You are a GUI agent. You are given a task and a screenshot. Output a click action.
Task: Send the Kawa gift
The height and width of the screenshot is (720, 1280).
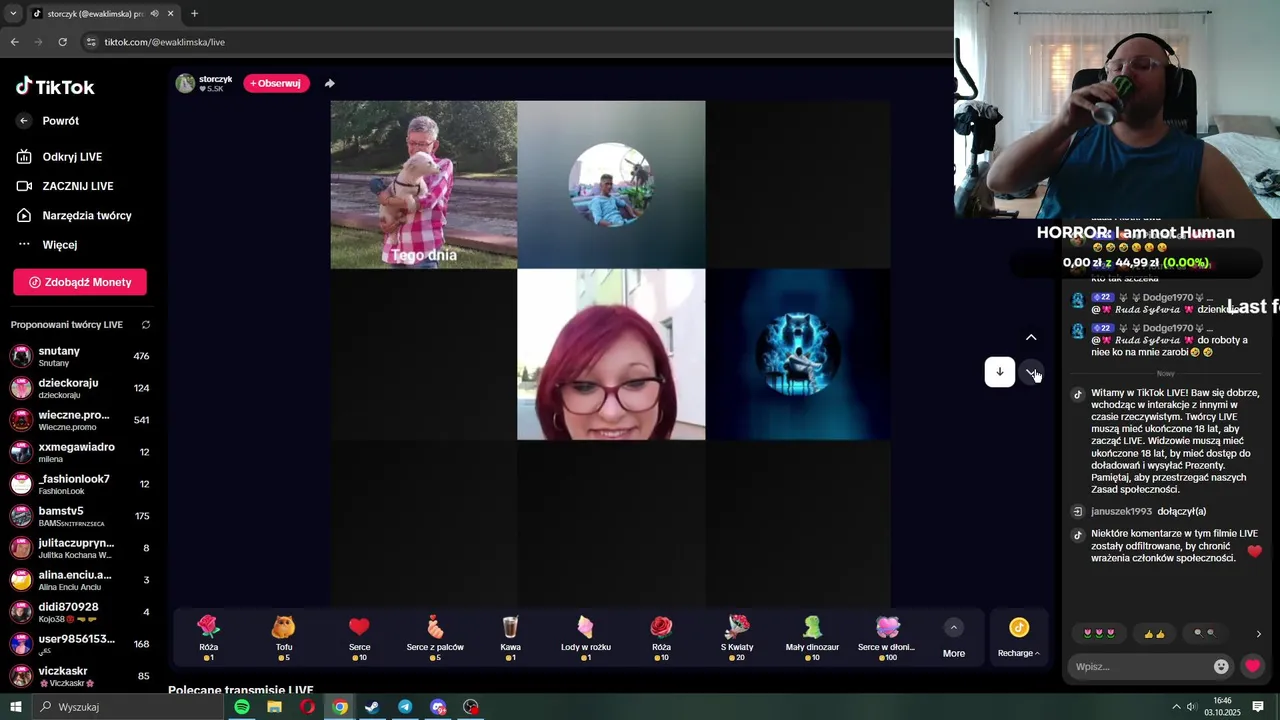coord(510,637)
